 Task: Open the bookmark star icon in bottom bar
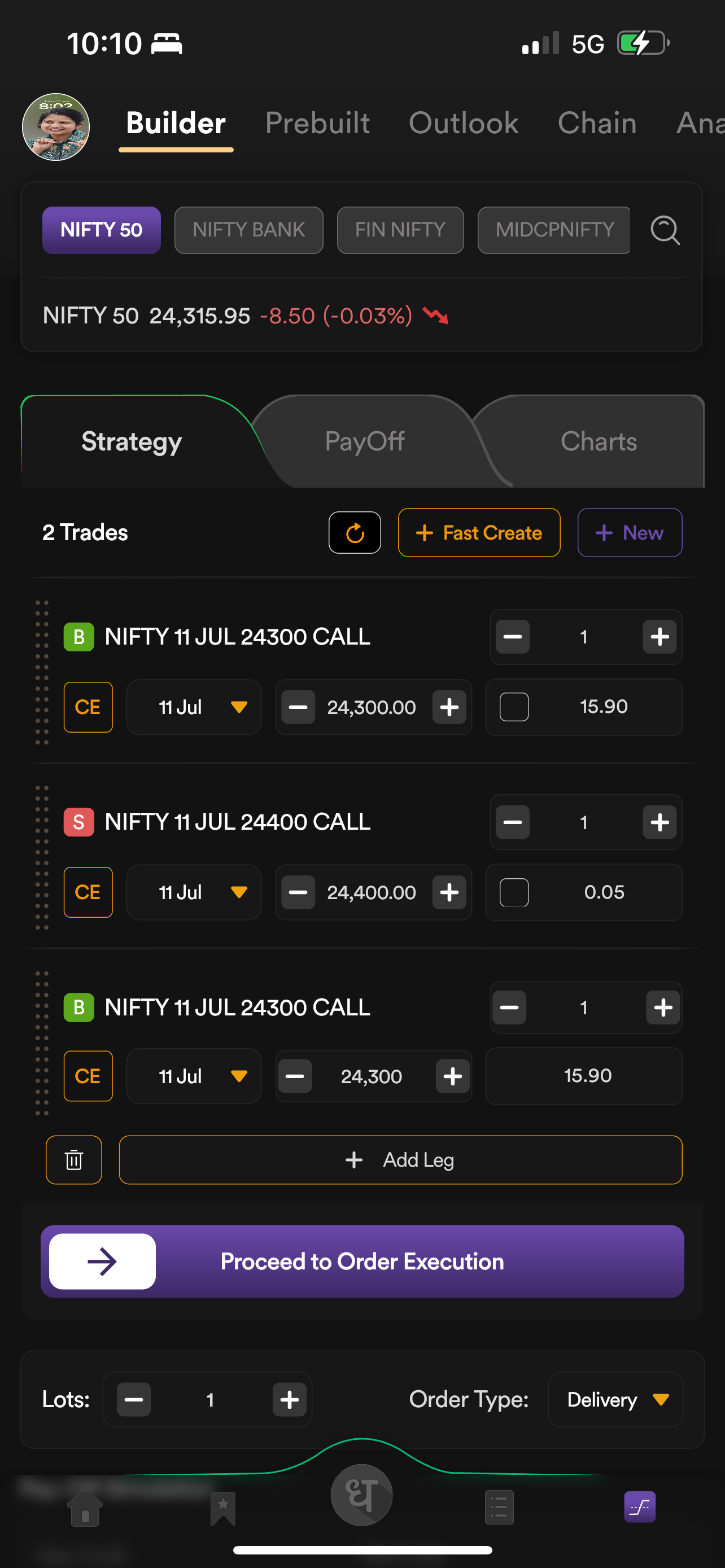click(223, 1508)
